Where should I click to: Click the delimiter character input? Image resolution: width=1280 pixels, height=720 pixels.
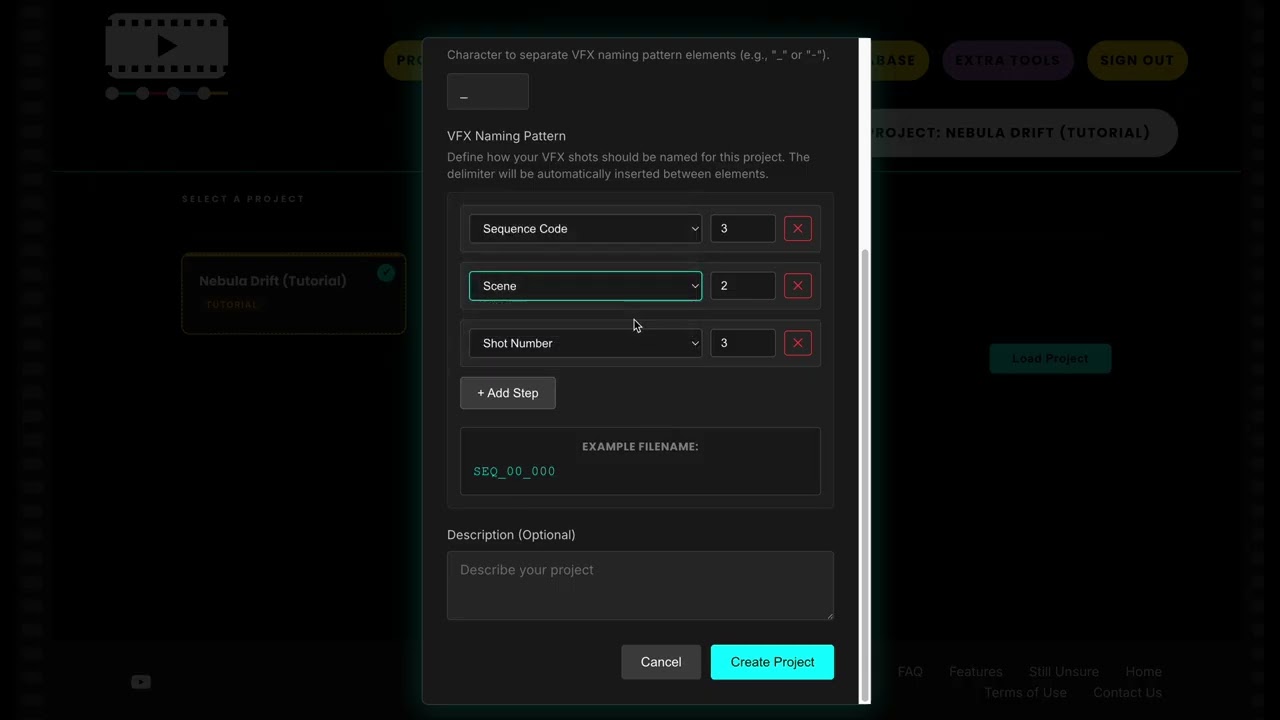tap(488, 92)
